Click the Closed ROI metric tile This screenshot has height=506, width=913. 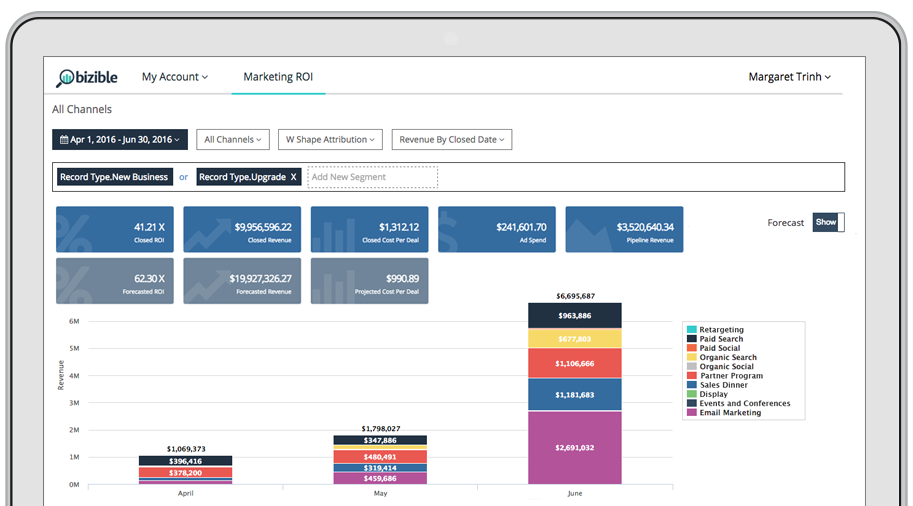click(x=115, y=230)
